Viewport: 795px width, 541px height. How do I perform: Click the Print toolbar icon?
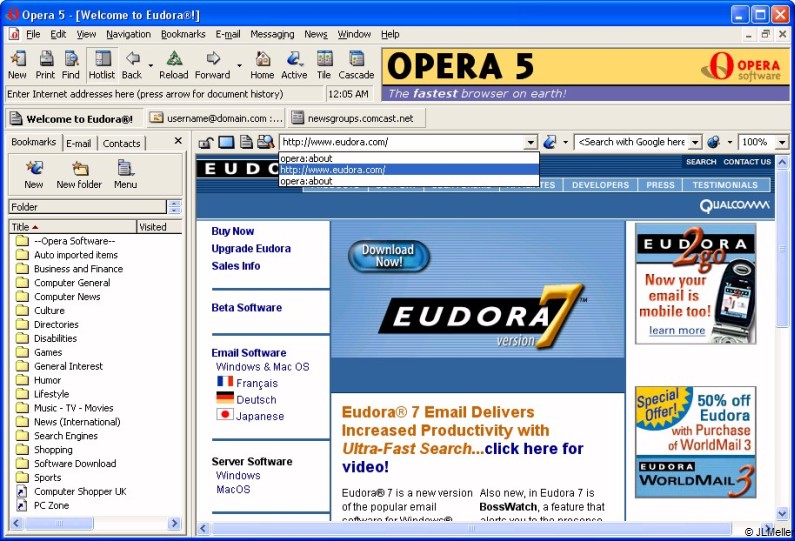click(45, 65)
